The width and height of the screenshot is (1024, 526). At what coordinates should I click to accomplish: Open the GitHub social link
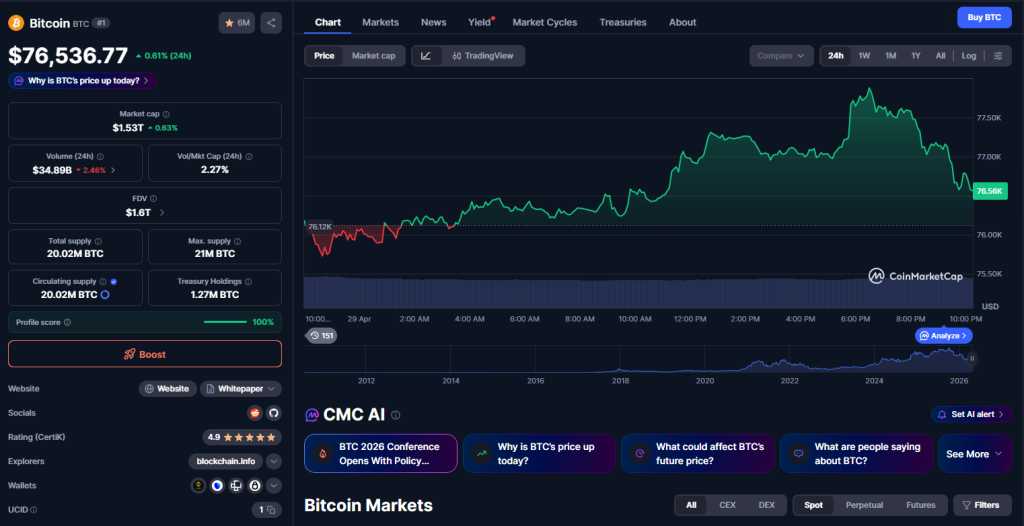[x=272, y=412]
